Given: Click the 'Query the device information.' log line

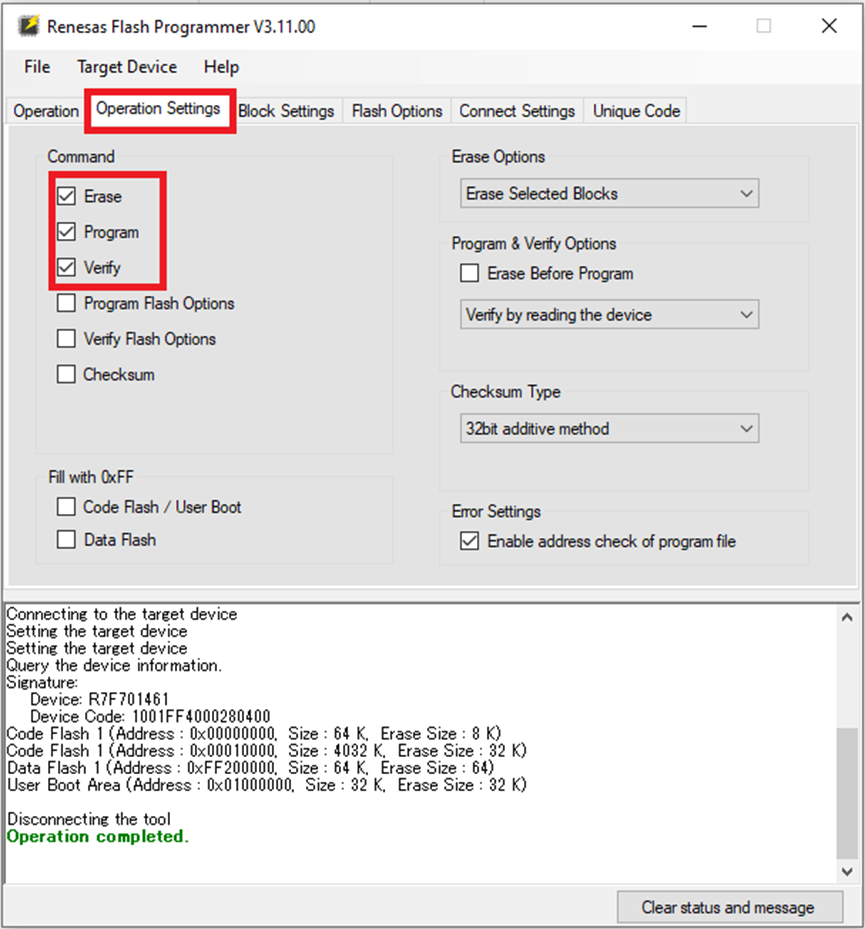Looking at the screenshot, I should click(114, 665).
